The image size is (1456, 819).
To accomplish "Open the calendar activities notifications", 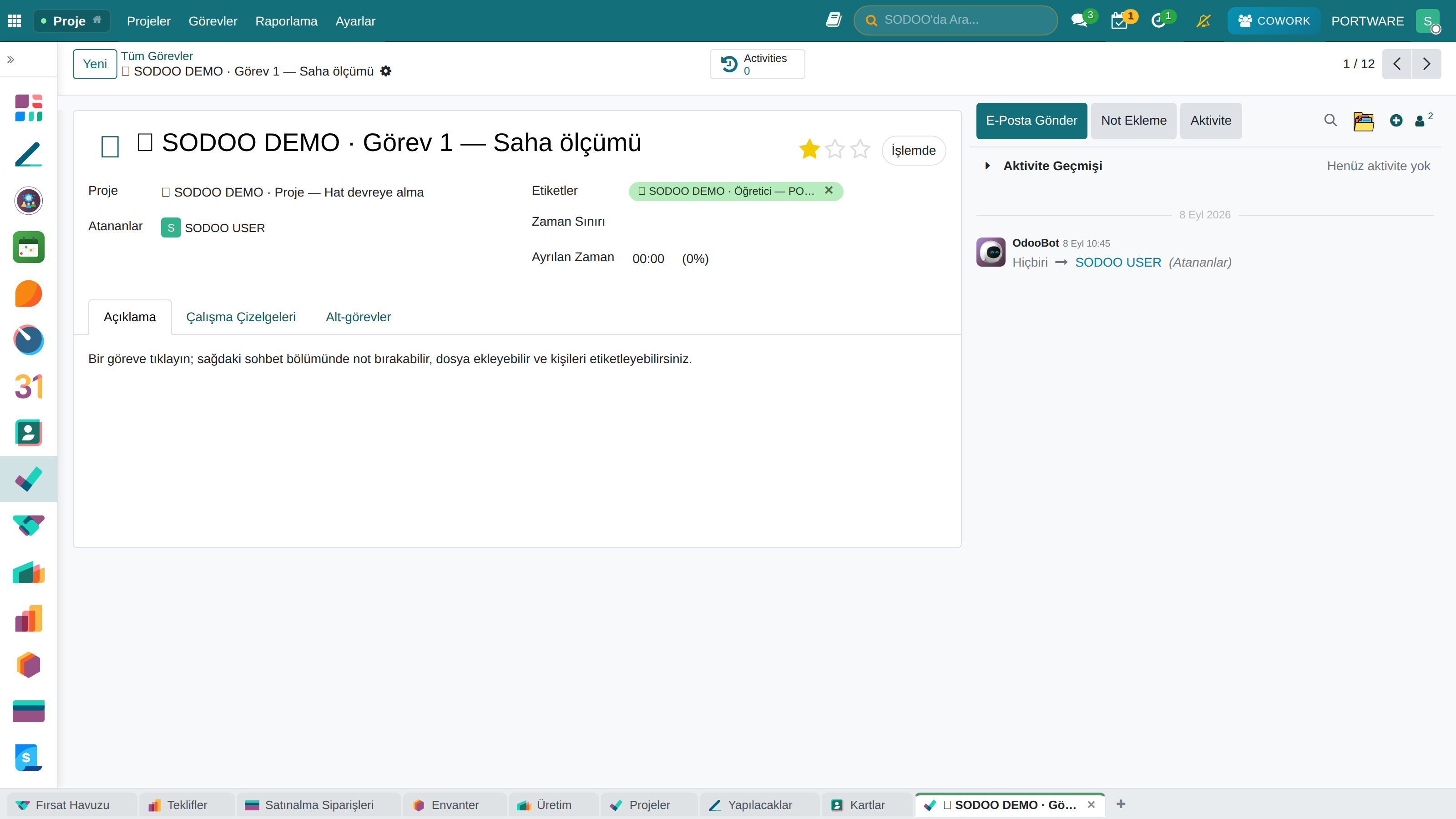I will [1124, 20].
